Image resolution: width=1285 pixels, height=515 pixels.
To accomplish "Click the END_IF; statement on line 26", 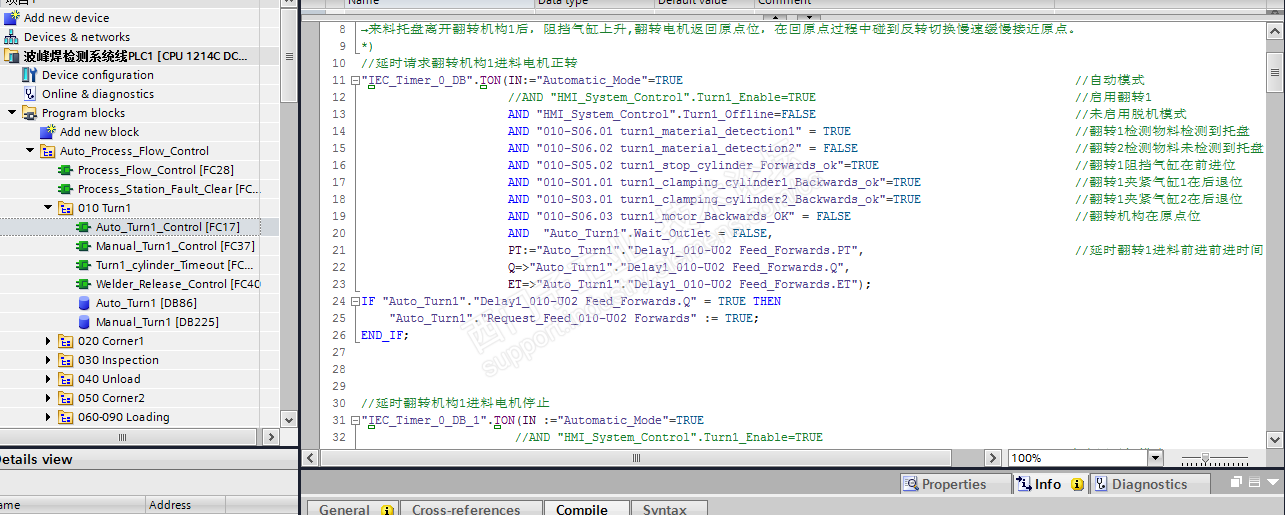I will pos(385,335).
